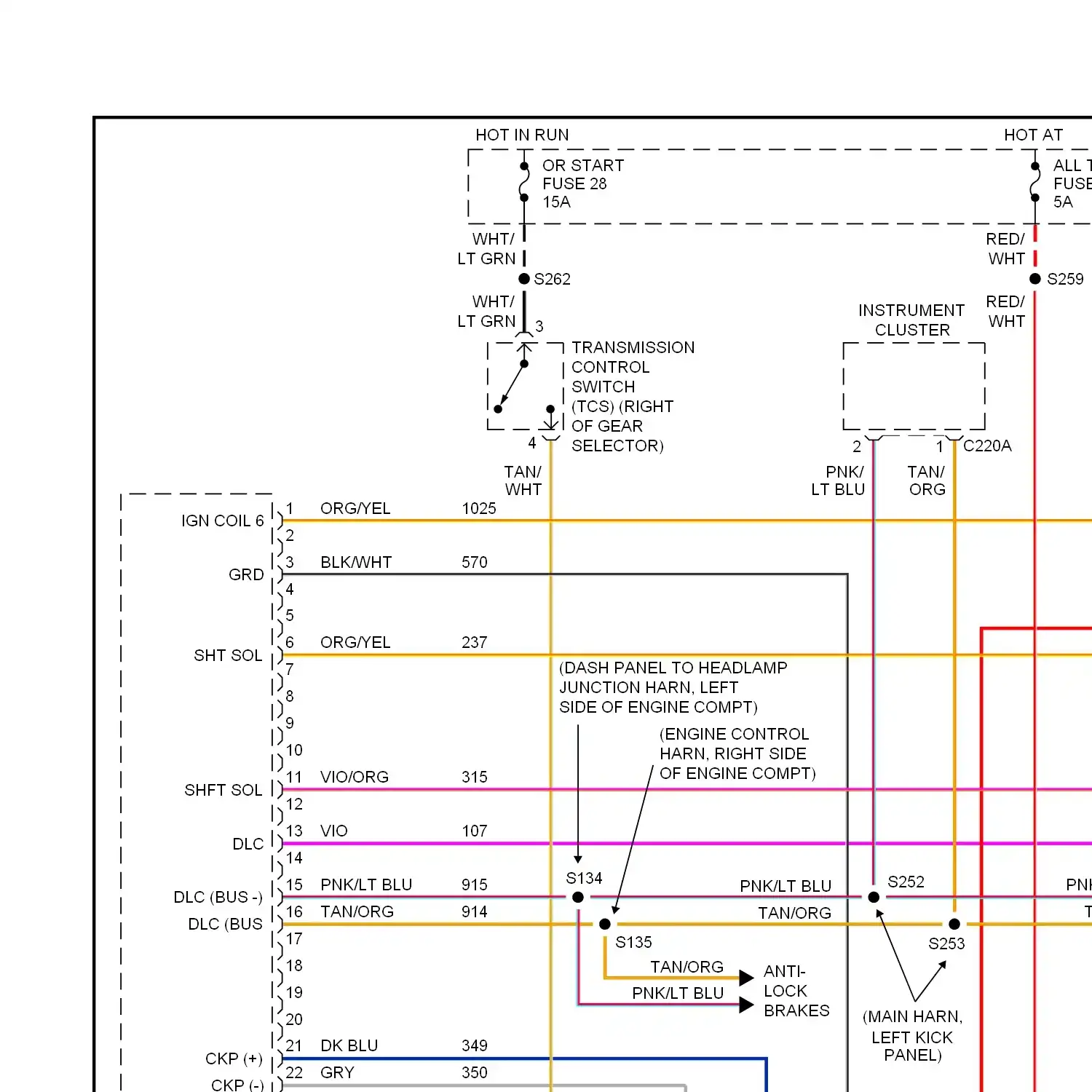The width and height of the screenshot is (1092, 1092).
Task: Click circuit number "315"
Action: (x=475, y=777)
